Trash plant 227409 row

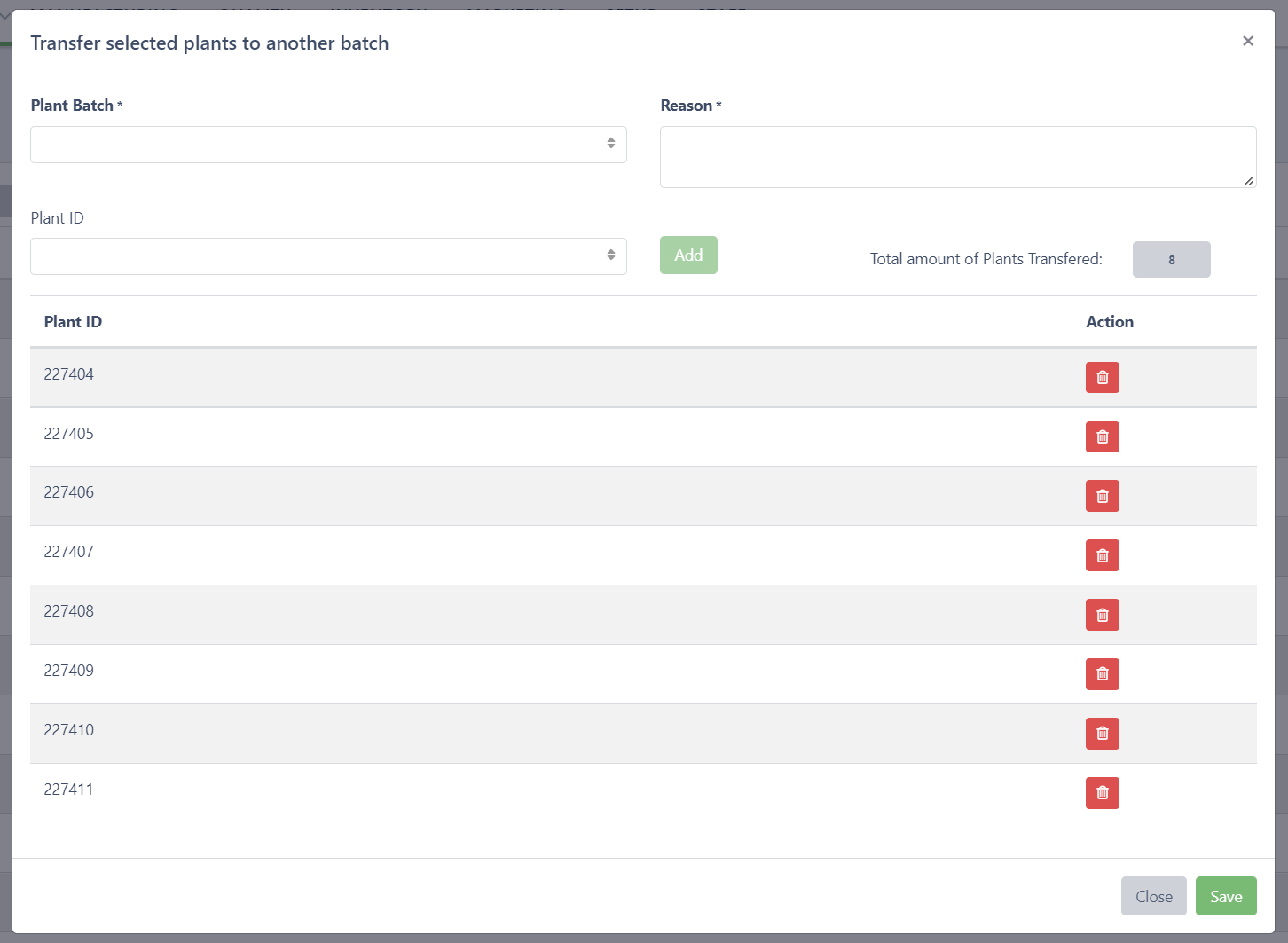click(1102, 674)
